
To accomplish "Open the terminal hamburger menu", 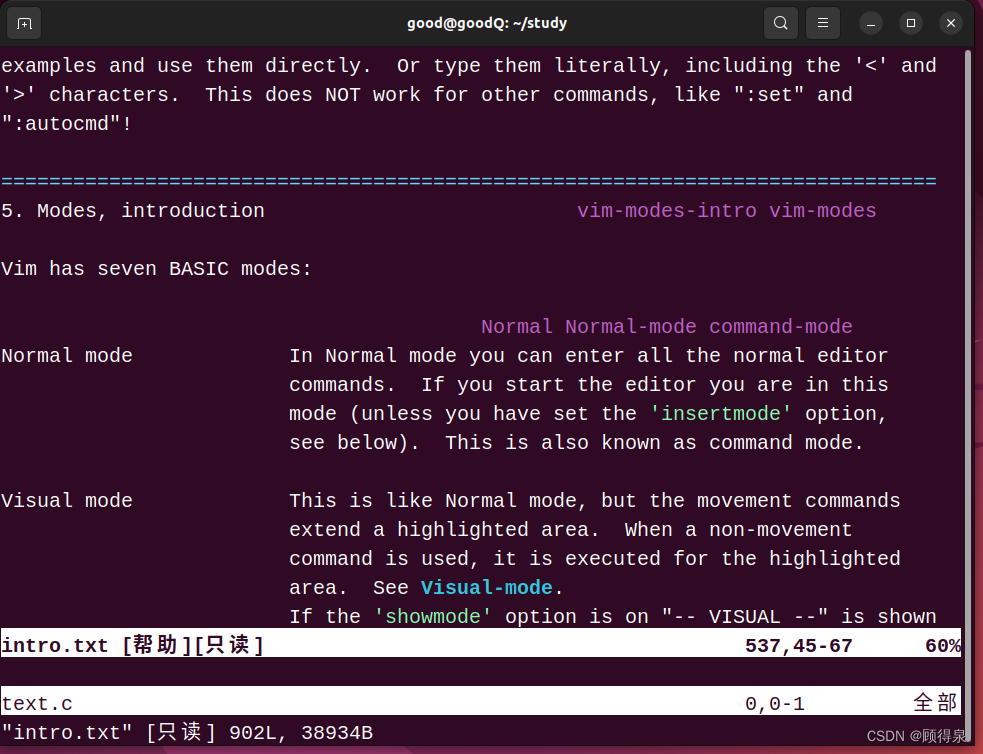I will (822, 22).
